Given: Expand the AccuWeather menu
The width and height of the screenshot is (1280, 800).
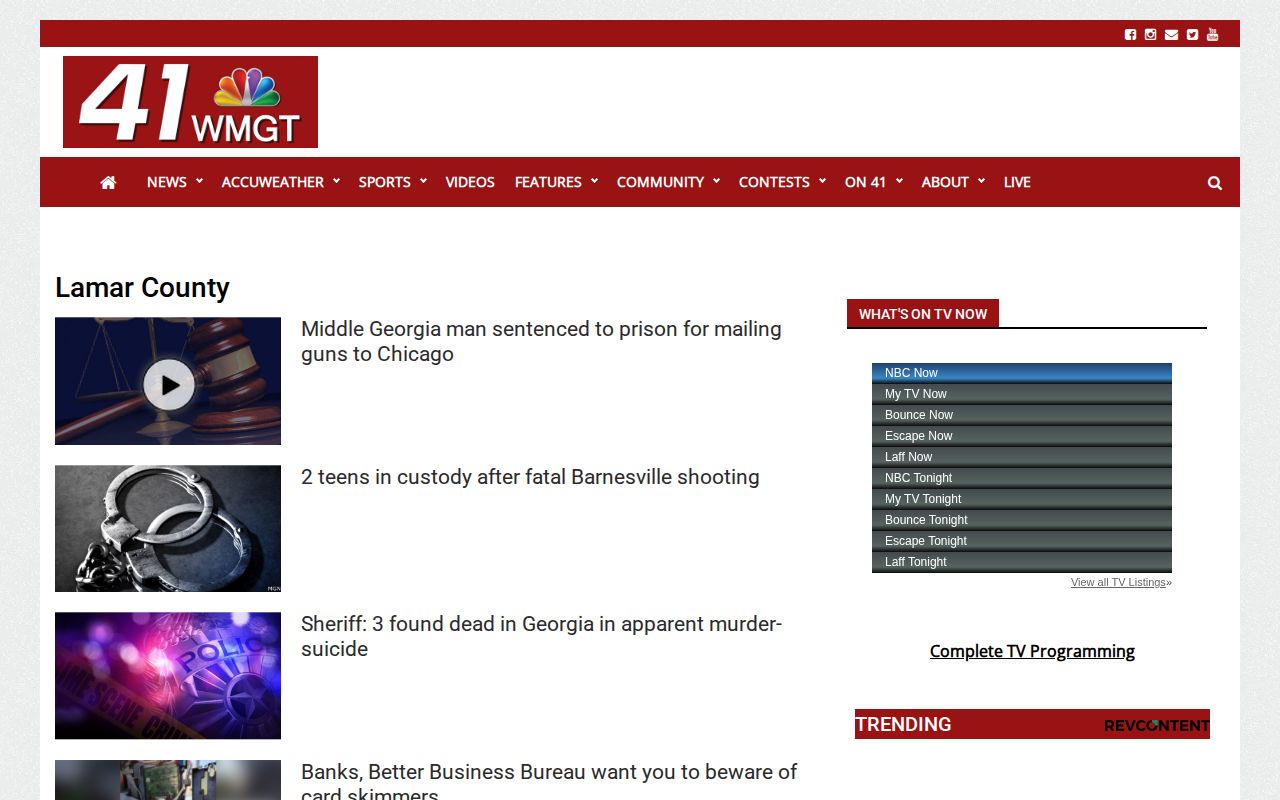Looking at the screenshot, I should 280,182.
